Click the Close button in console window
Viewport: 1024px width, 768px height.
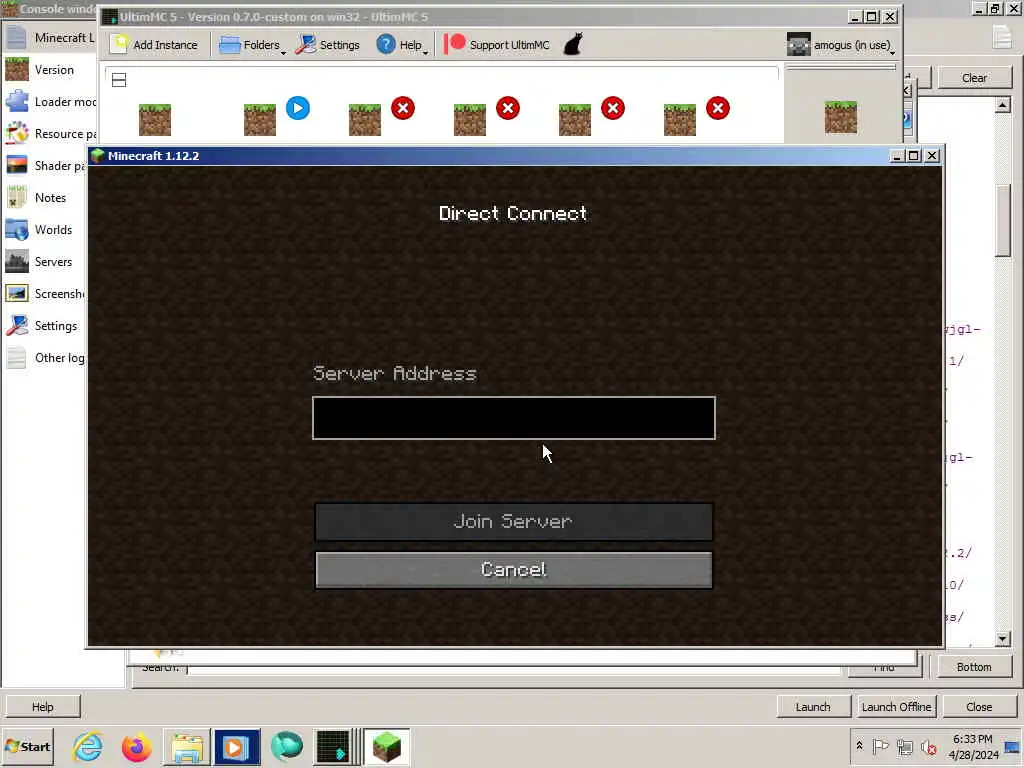click(979, 707)
